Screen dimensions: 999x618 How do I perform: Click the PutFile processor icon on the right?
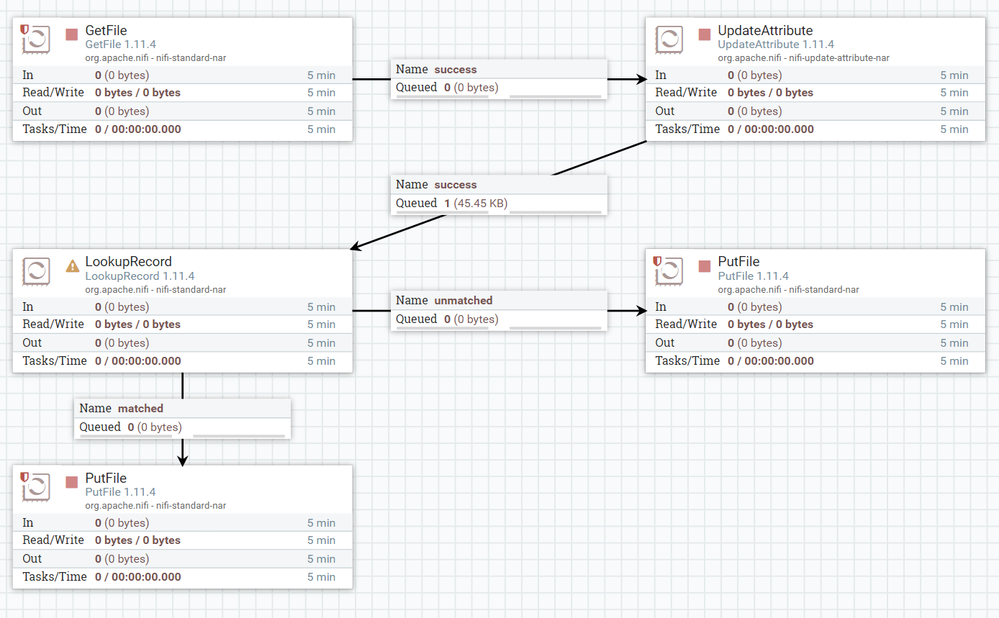point(668,271)
